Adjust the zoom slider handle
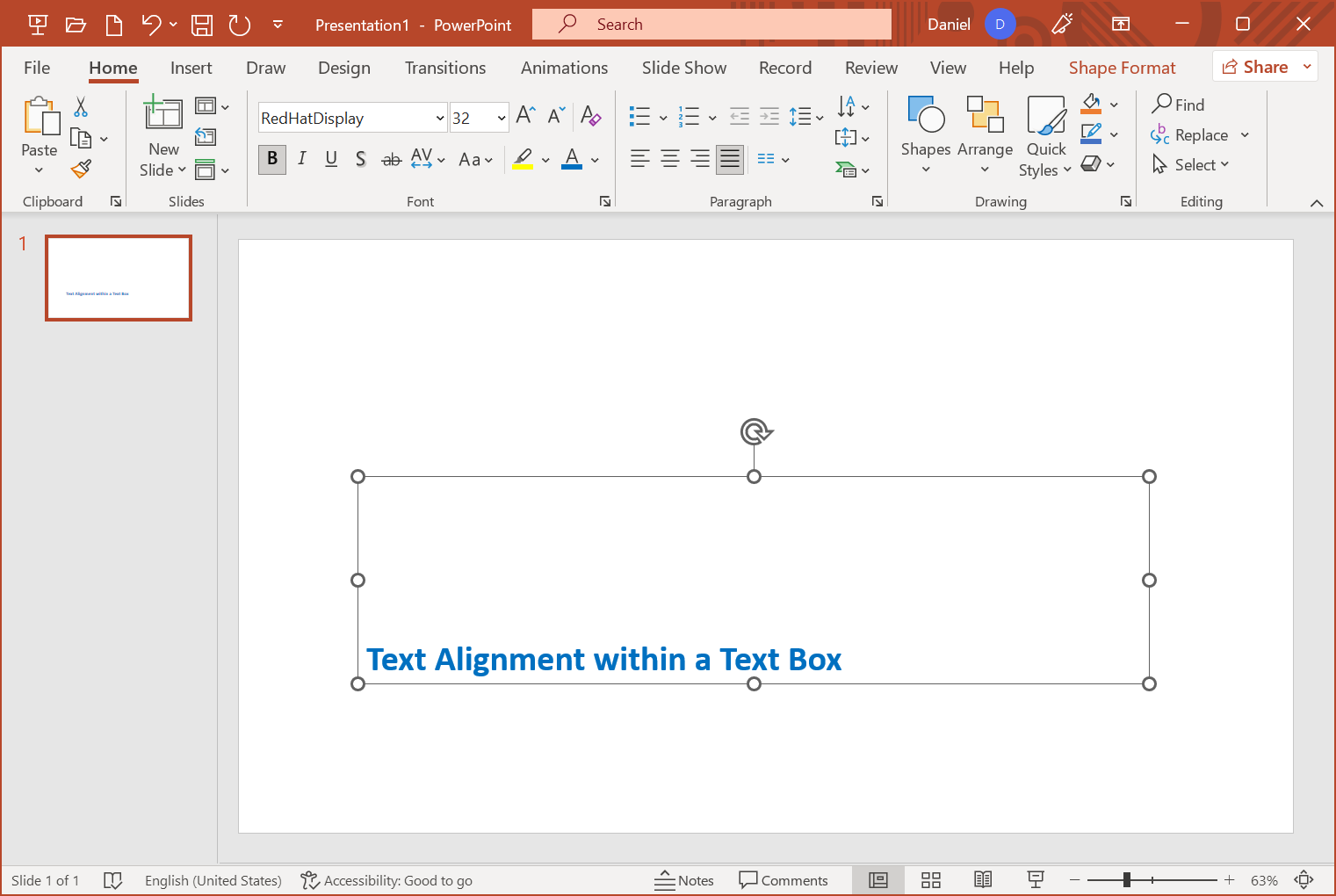 tap(1126, 880)
